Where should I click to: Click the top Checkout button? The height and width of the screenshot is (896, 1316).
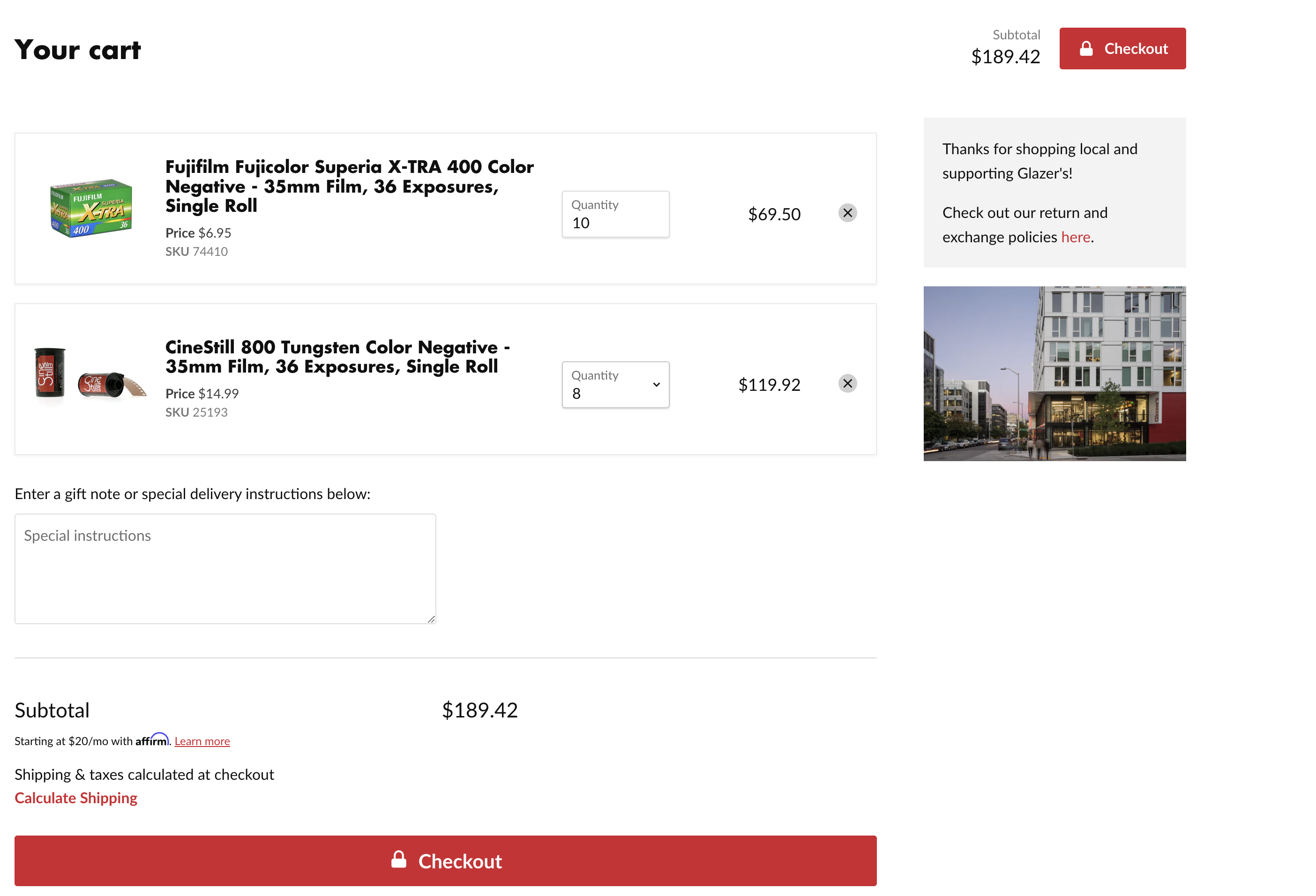click(1122, 49)
